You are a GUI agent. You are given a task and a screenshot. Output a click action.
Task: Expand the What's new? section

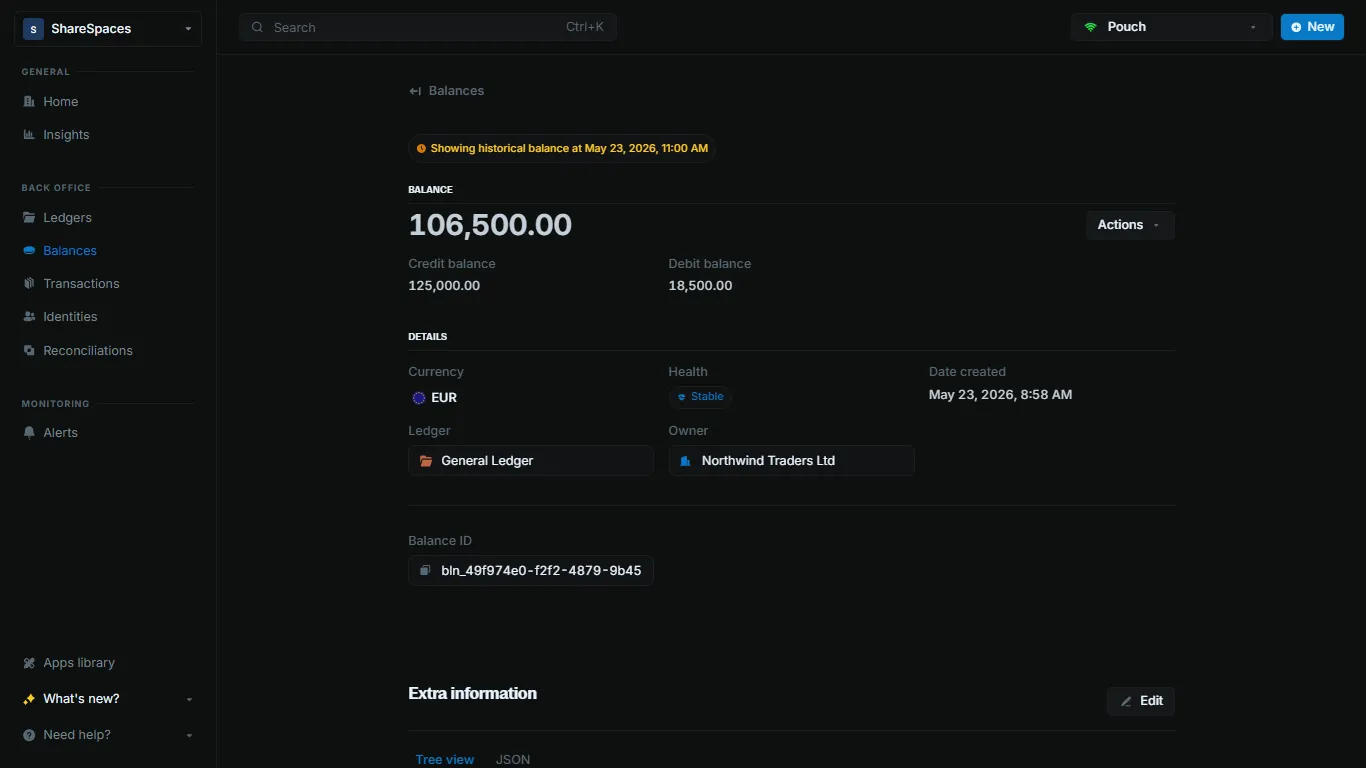click(108, 699)
